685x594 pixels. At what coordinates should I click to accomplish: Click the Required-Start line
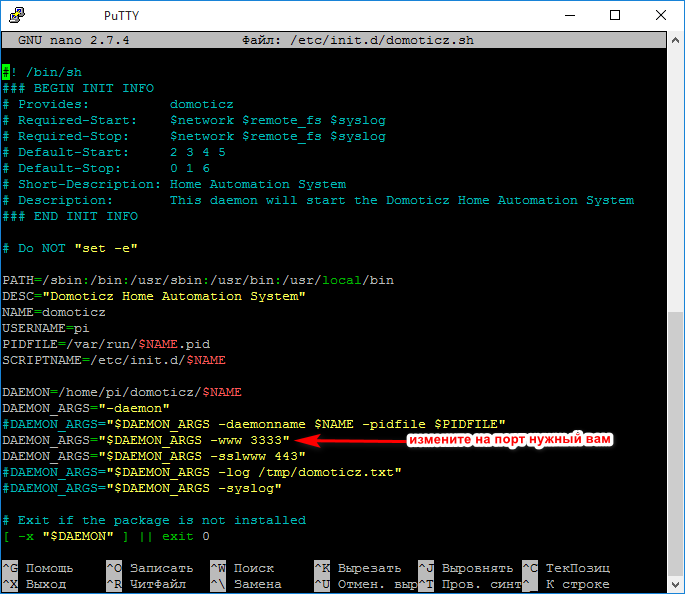(x=194, y=120)
